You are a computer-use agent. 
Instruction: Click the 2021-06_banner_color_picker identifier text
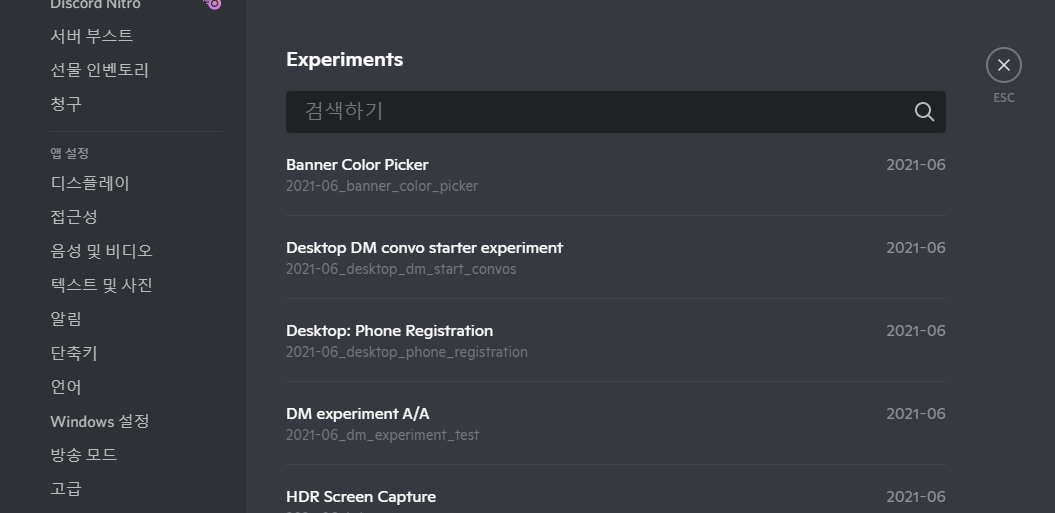pos(381,186)
